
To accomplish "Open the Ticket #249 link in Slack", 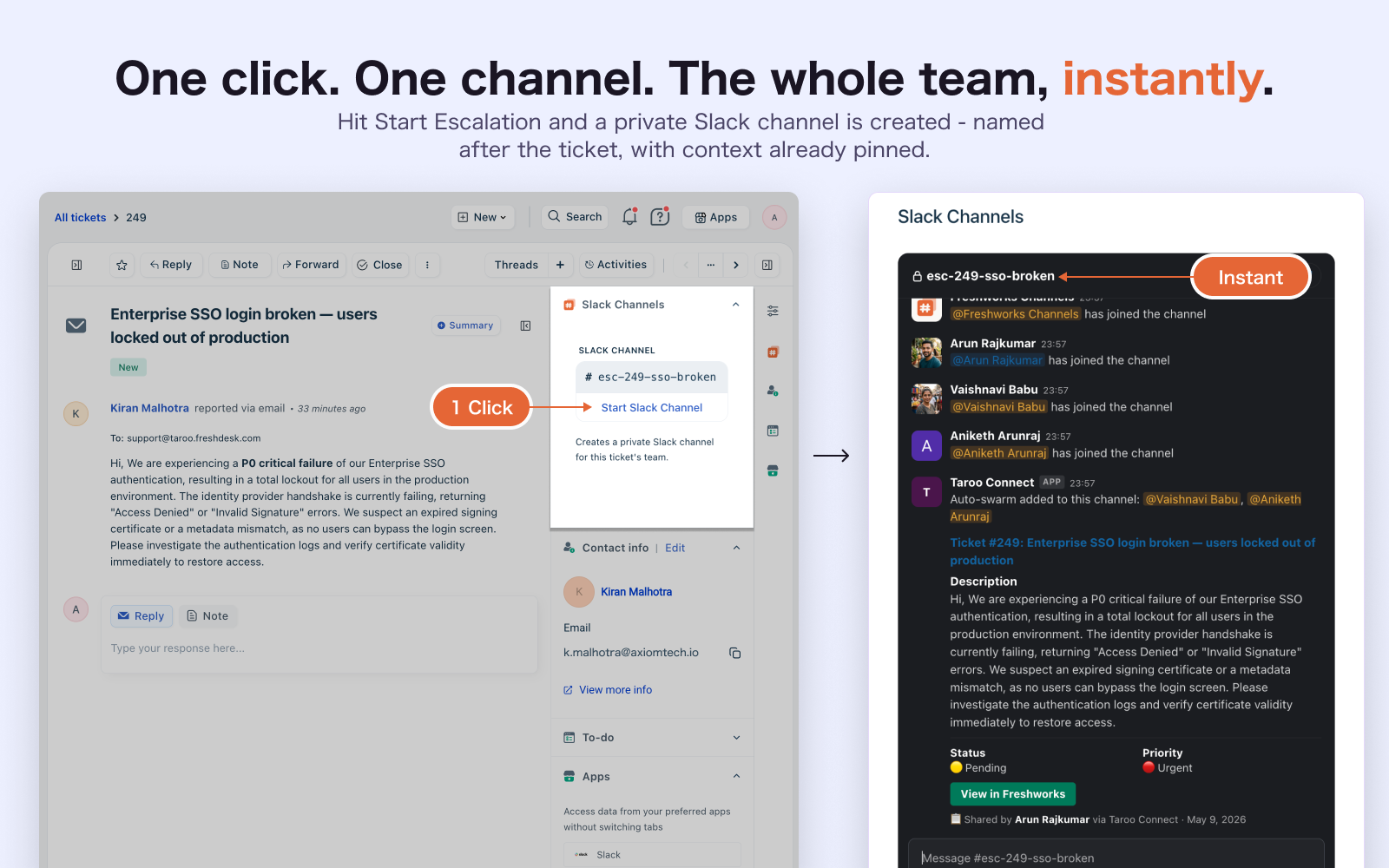I will tap(1133, 551).
